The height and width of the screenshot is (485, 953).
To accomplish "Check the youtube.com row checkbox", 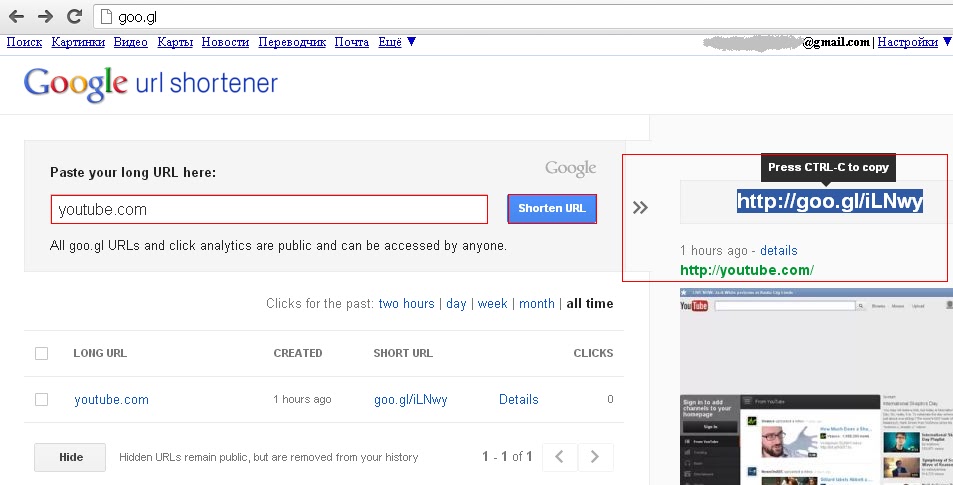I will pyautogui.click(x=41, y=399).
